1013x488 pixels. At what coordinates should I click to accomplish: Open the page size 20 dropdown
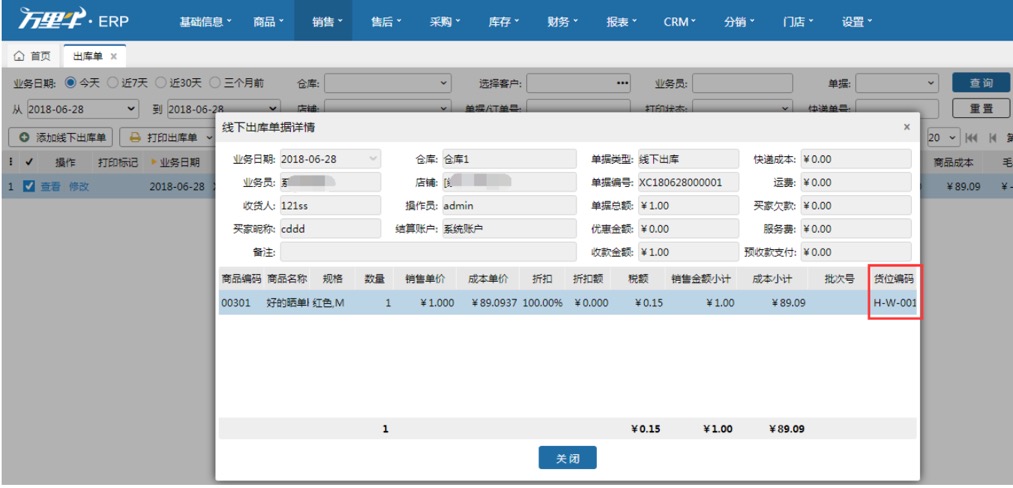tap(943, 138)
